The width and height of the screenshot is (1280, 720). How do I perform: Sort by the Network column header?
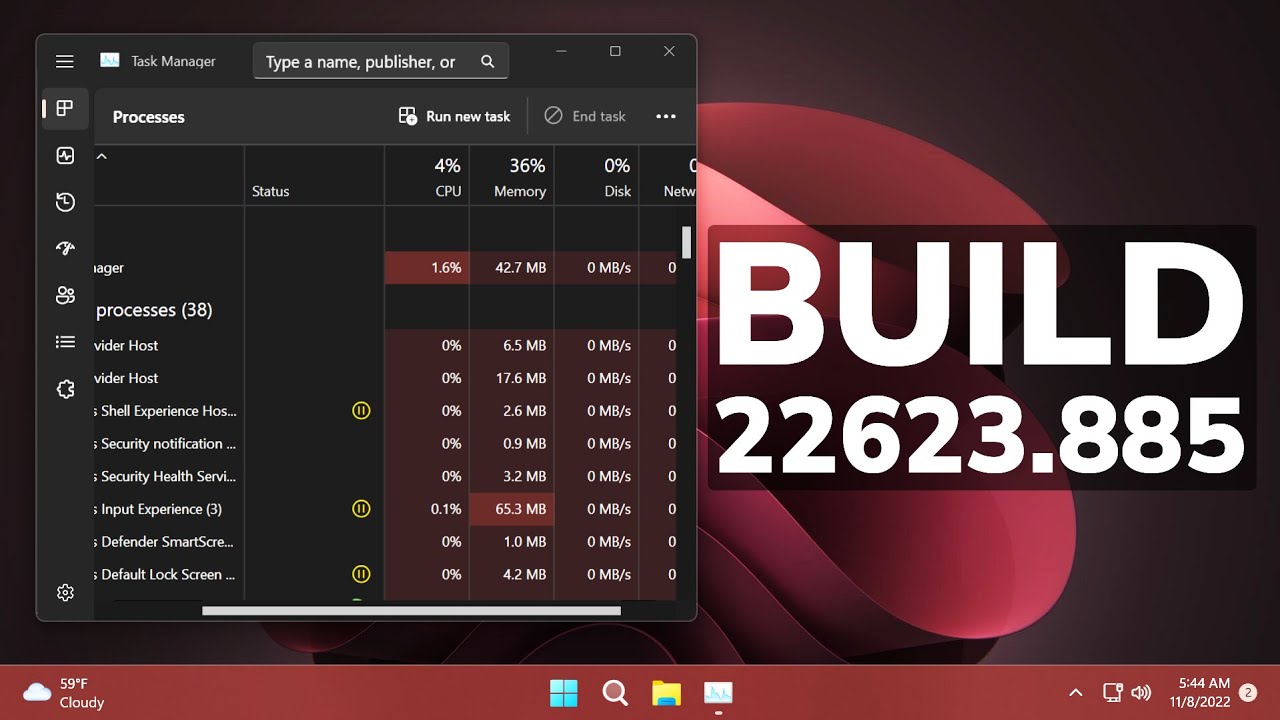668,176
